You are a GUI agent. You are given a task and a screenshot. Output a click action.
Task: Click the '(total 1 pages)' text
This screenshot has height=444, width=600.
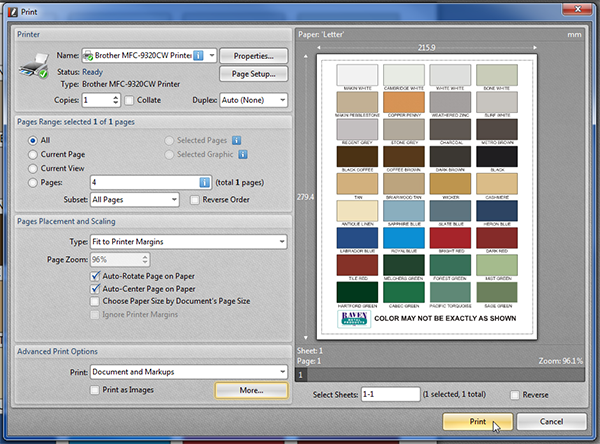240,183
